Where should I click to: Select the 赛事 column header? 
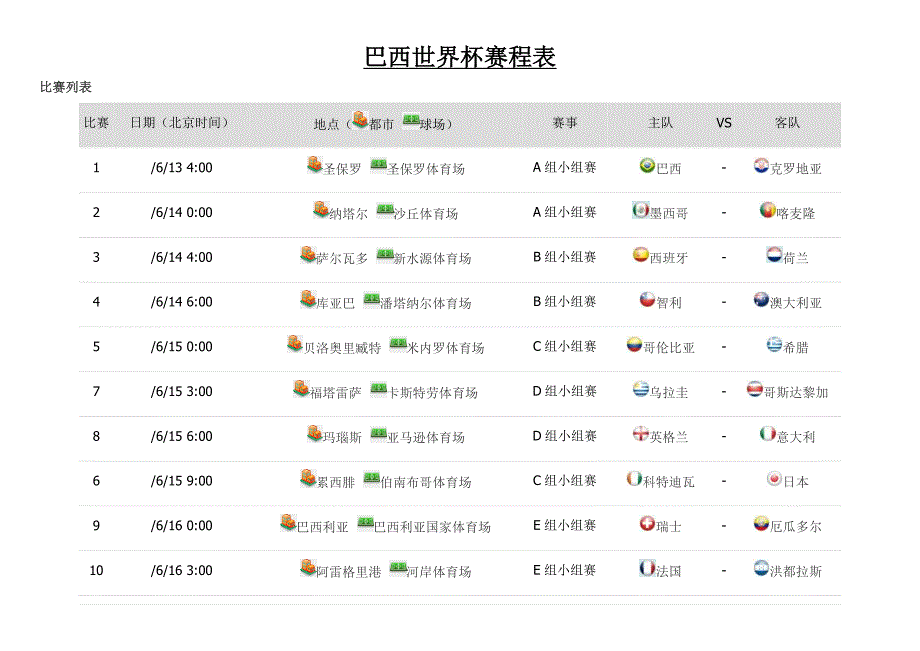565,123
